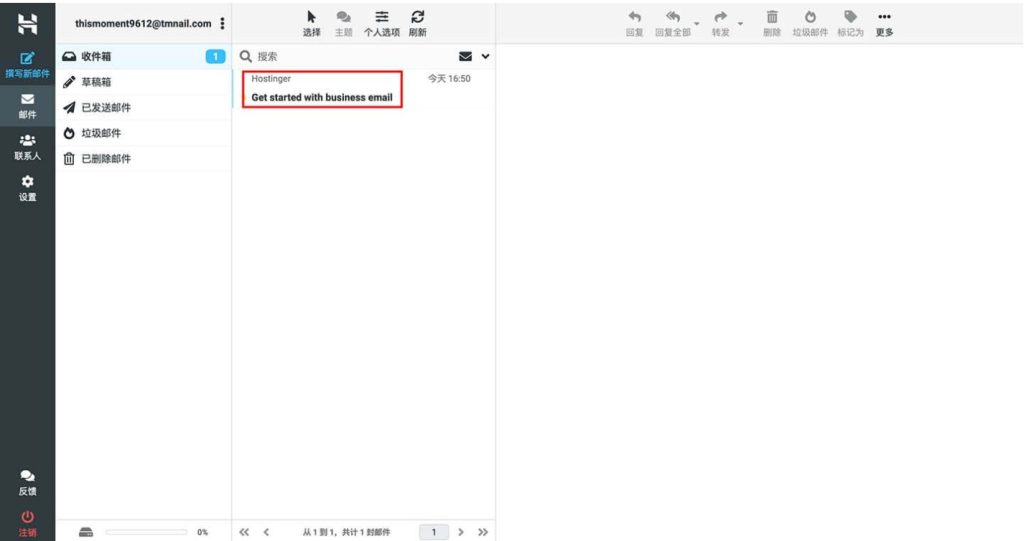Click the Threads (主题) toolbar icon
The width and height of the screenshot is (1024, 541).
(344, 24)
